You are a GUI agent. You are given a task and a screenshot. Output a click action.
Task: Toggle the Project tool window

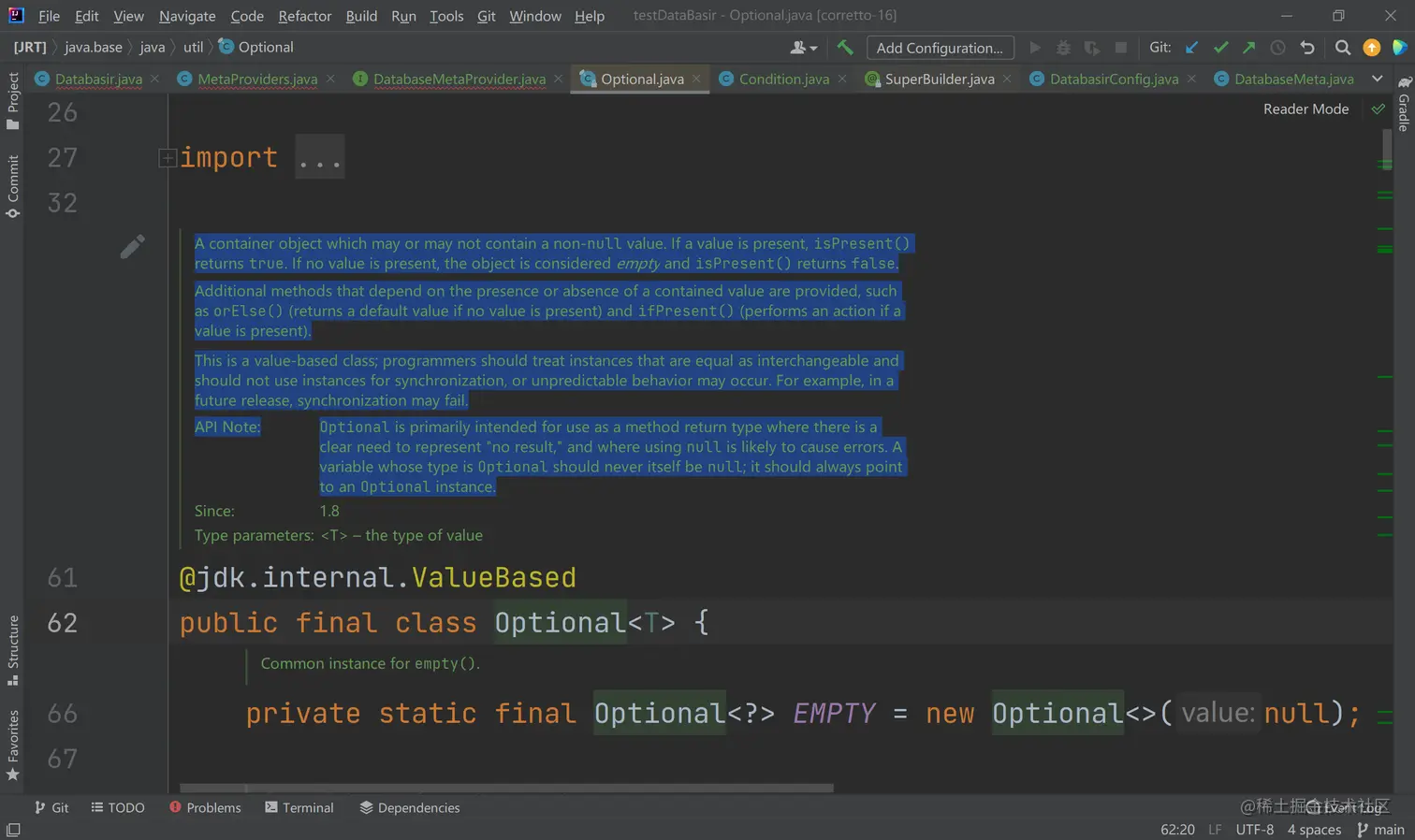tap(13, 101)
